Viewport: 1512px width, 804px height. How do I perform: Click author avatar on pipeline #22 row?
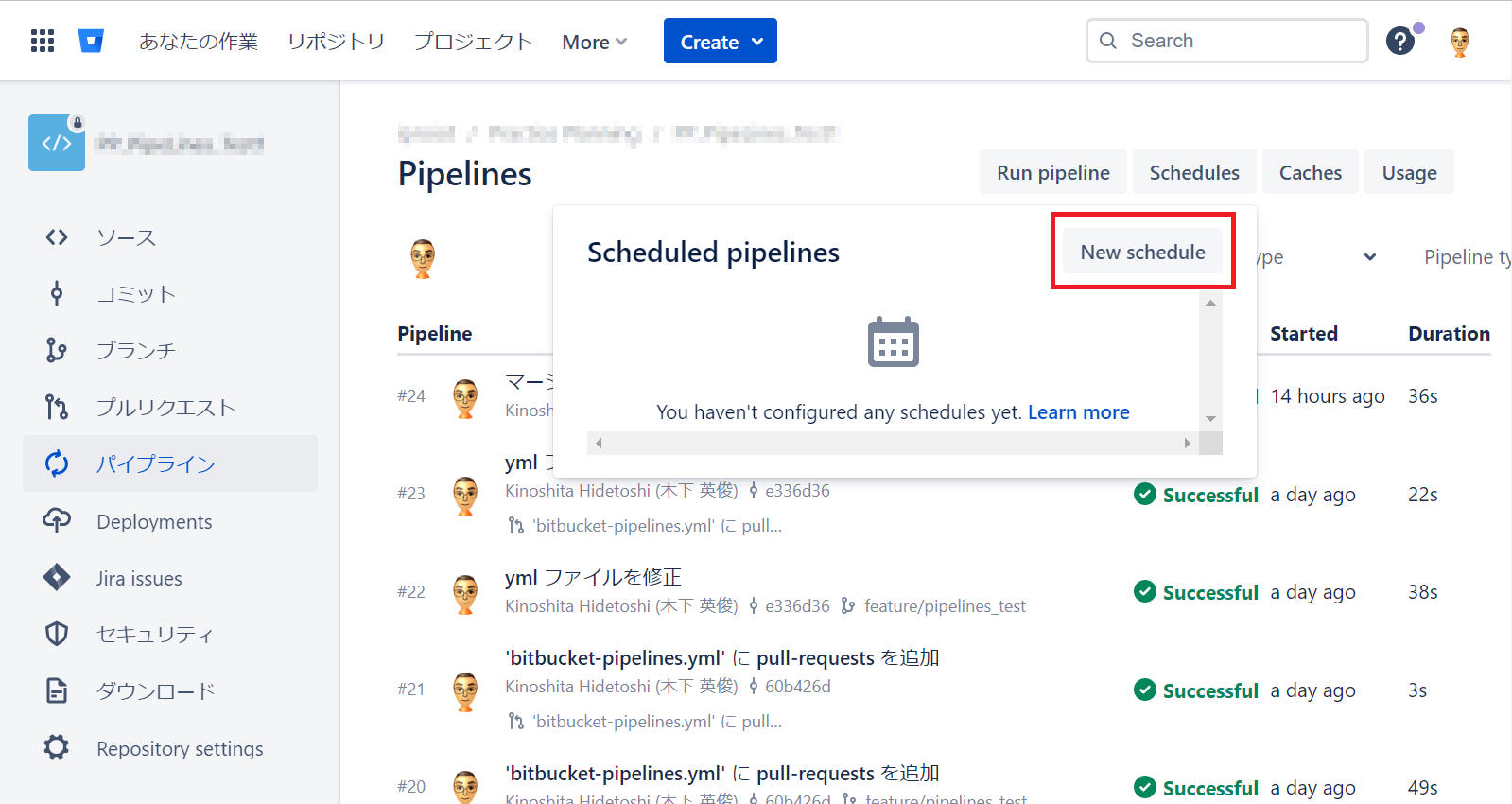pyautogui.click(x=465, y=594)
